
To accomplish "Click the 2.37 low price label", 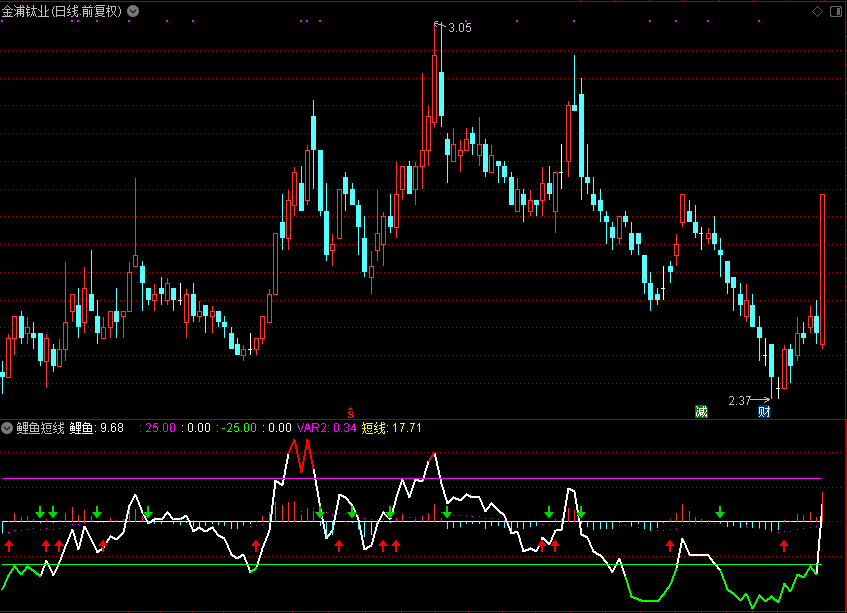I will click(x=739, y=401).
